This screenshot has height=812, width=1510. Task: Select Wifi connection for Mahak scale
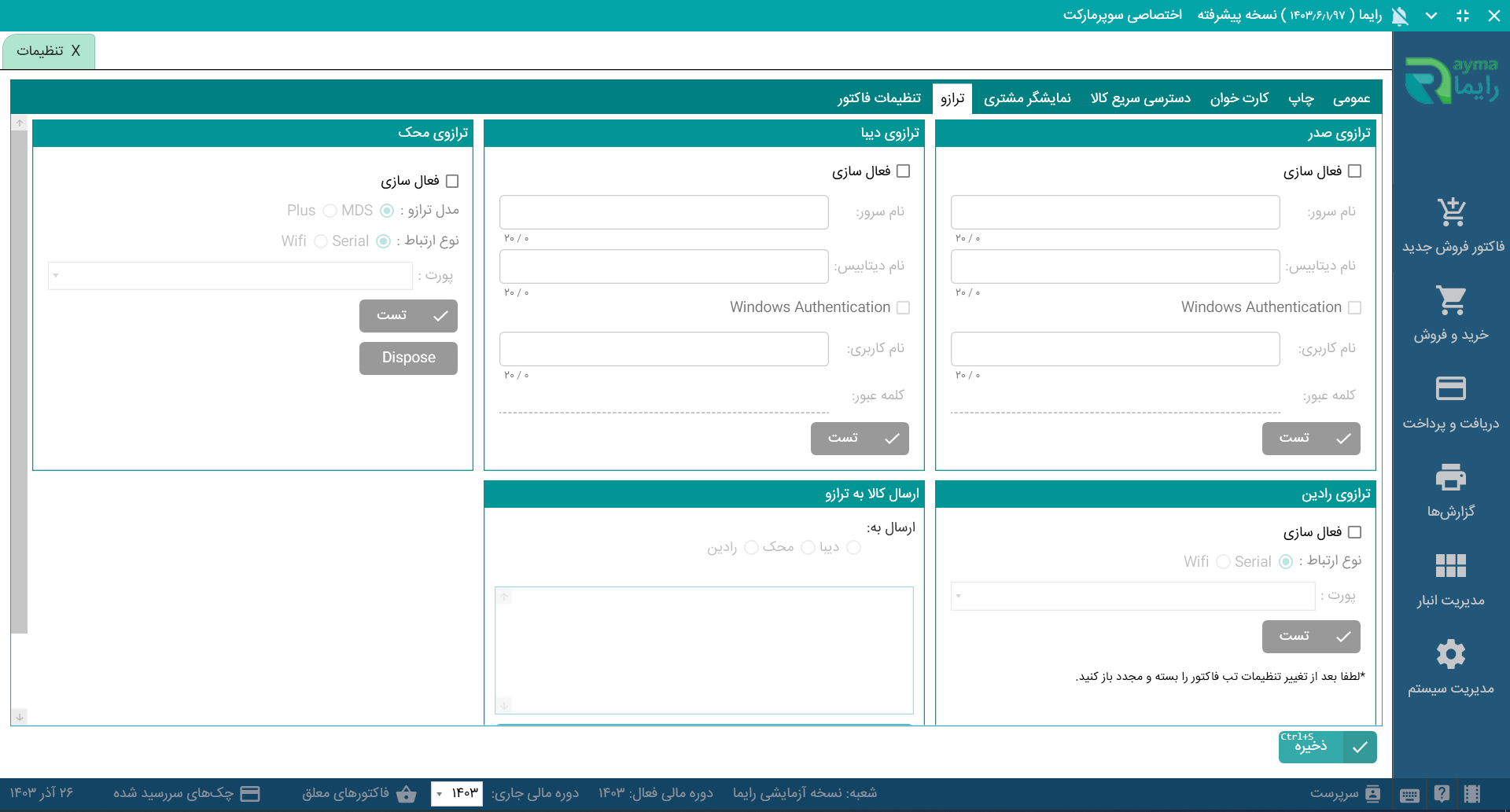(x=320, y=241)
